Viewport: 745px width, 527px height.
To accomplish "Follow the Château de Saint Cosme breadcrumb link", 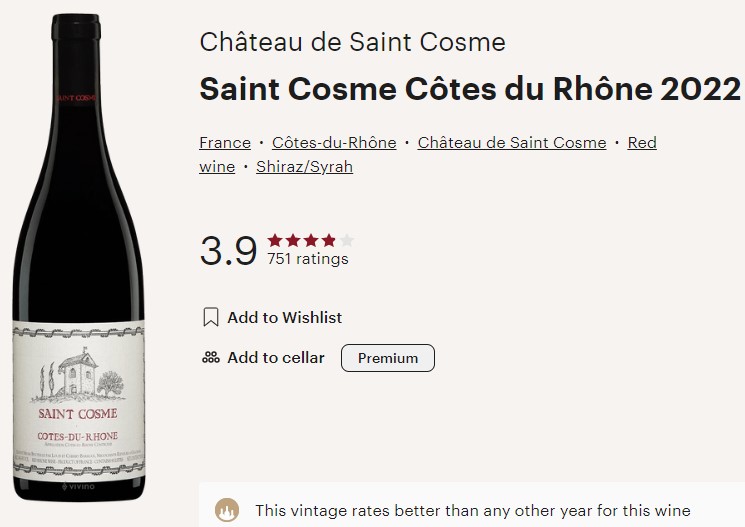I will point(512,143).
